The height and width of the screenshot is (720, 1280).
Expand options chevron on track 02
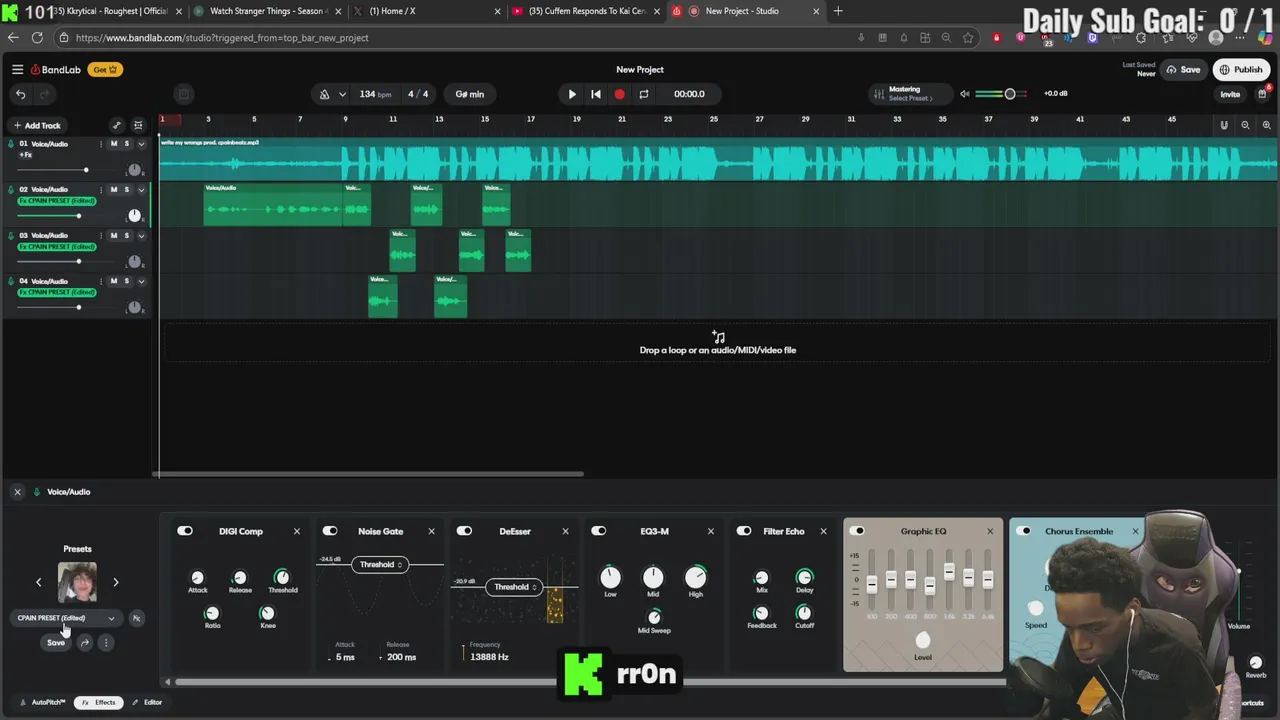click(x=141, y=190)
